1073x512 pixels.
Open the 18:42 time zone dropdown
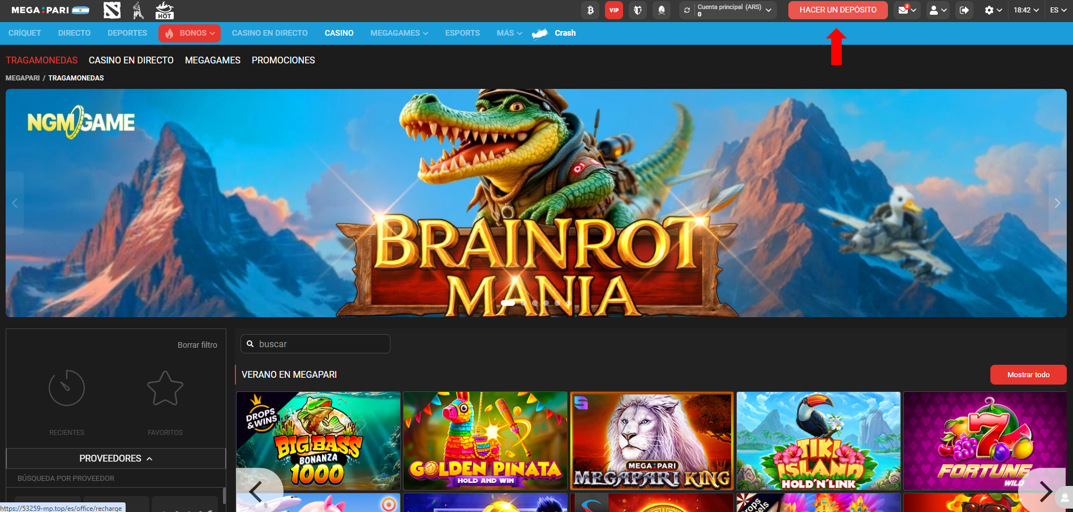pos(1026,10)
